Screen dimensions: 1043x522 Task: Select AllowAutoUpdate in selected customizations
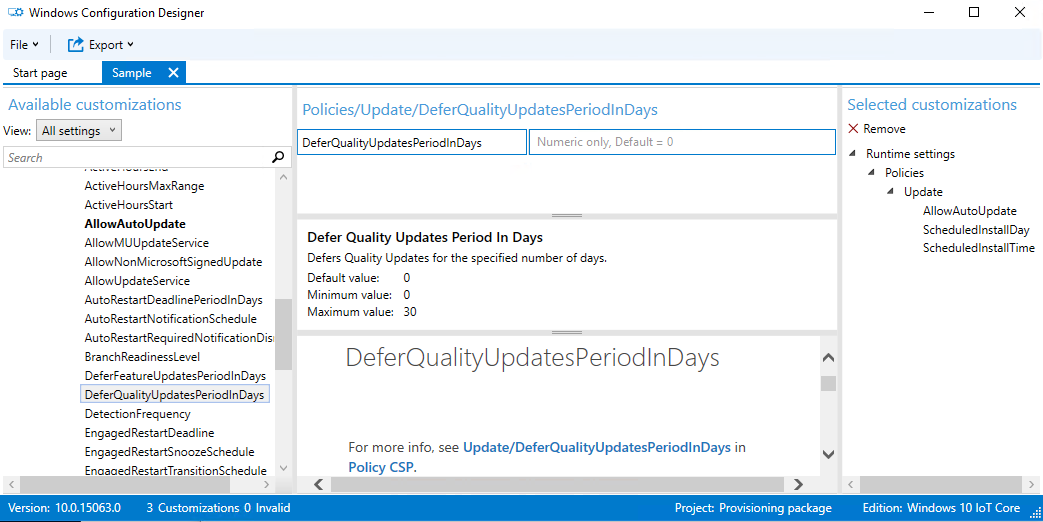coord(969,211)
